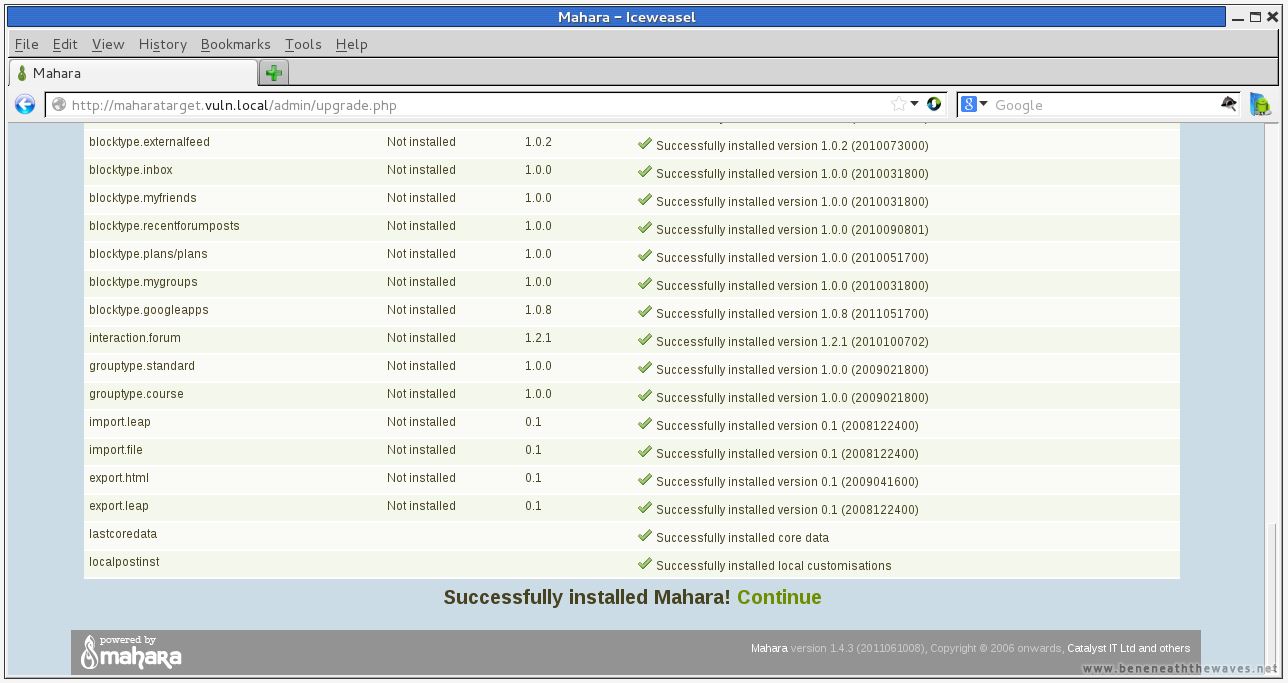Select the Mahara browser tab
Screen dimensions: 1288x683
133,73
